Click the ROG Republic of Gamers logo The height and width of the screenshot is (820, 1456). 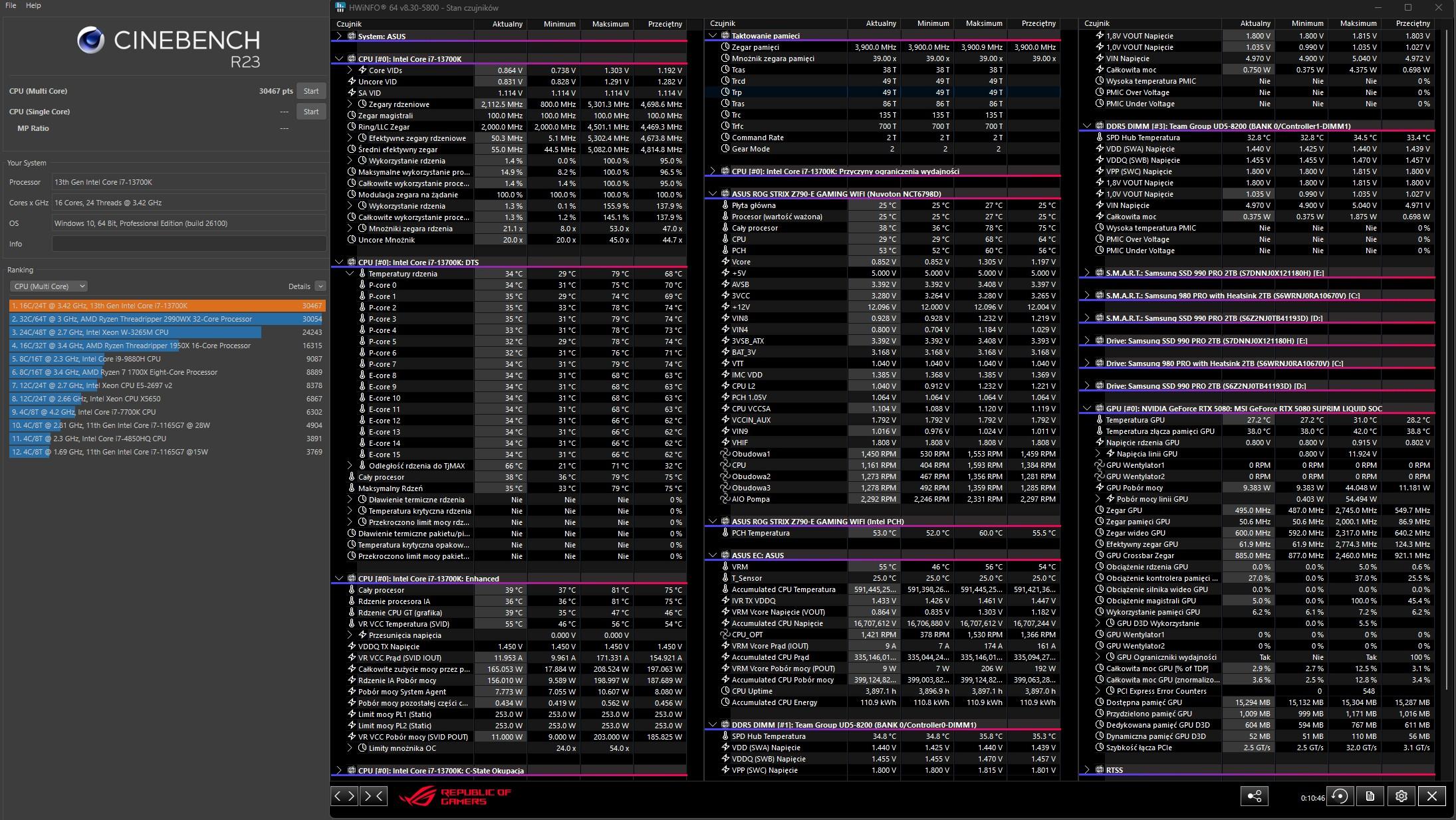[455, 796]
